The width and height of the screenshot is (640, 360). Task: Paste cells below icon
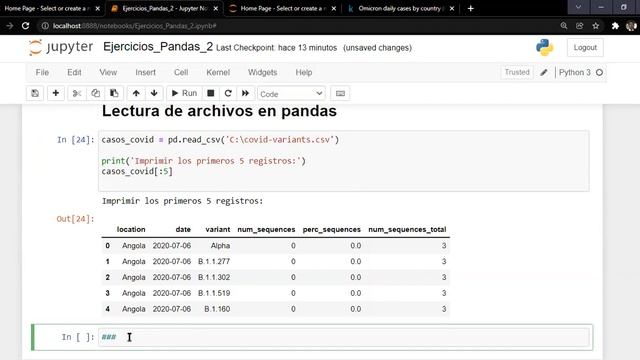coord(114,93)
